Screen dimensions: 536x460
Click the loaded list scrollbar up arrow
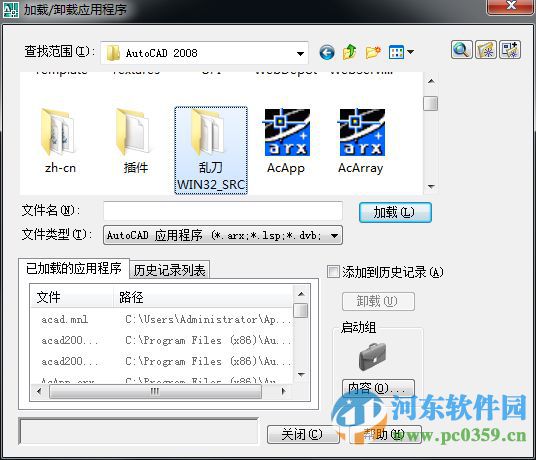(301, 294)
